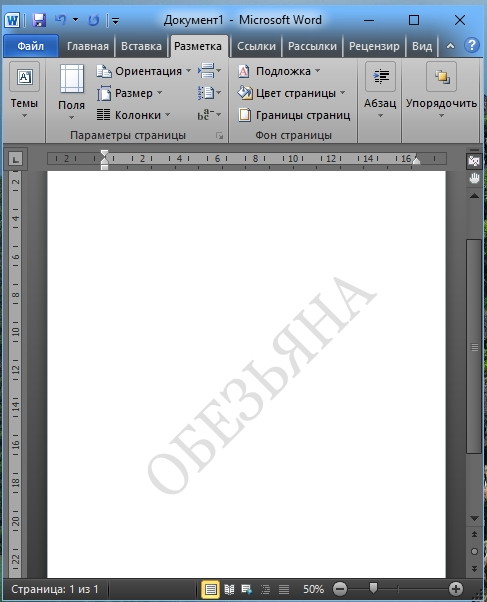Redo the last action

coord(94,20)
